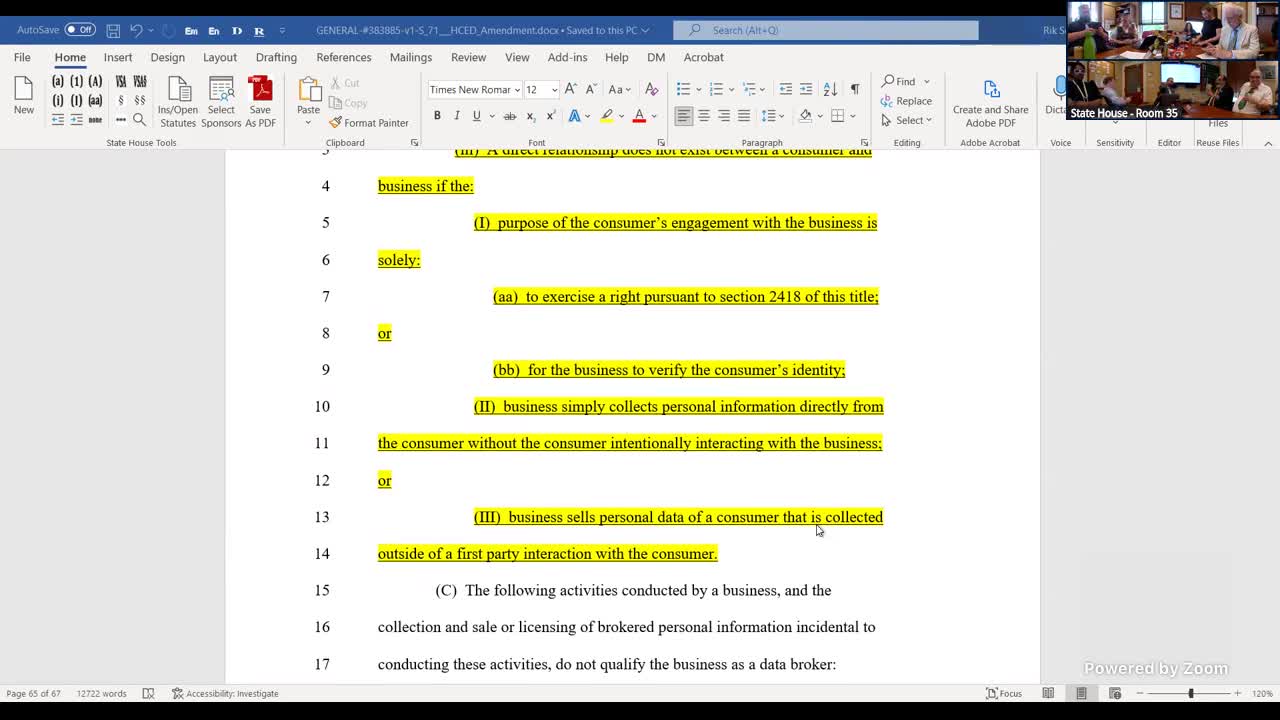Viewport: 1280px width, 720px height.
Task: Click the Select Sponsors icon
Action: (x=221, y=92)
